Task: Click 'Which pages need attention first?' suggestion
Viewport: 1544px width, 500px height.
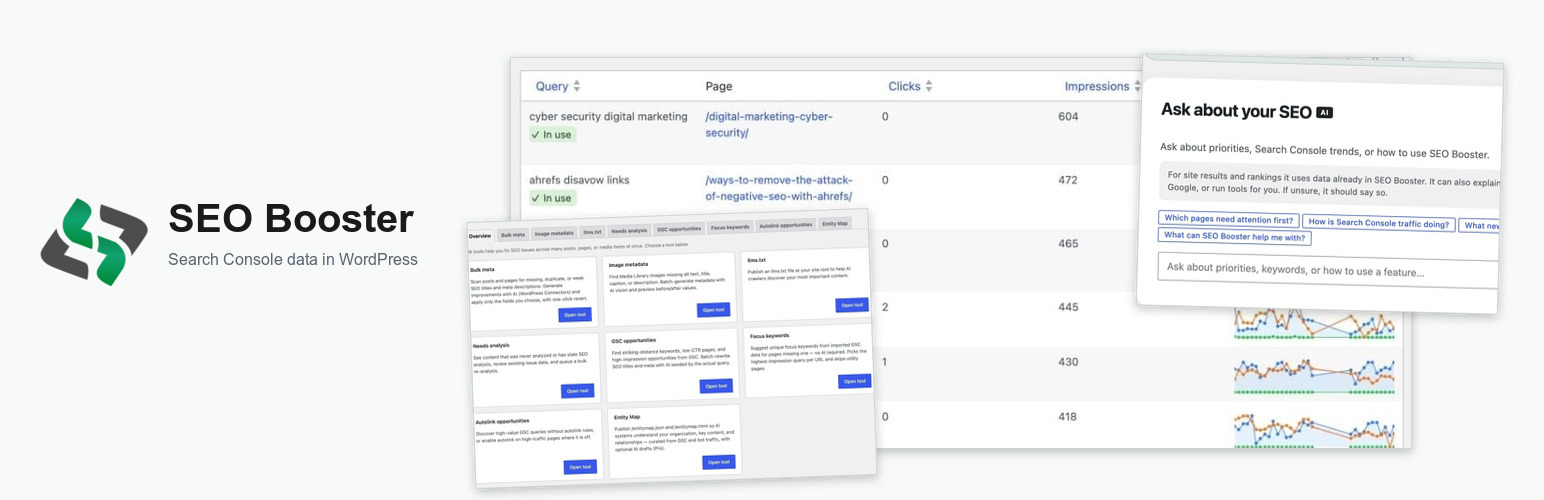Action: 1229,220
